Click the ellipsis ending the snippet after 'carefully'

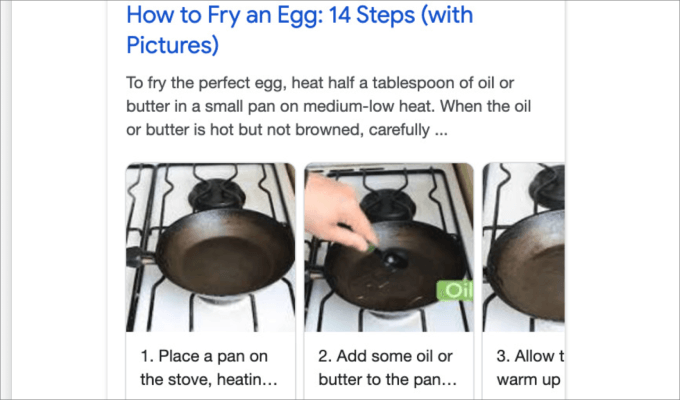(441, 130)
